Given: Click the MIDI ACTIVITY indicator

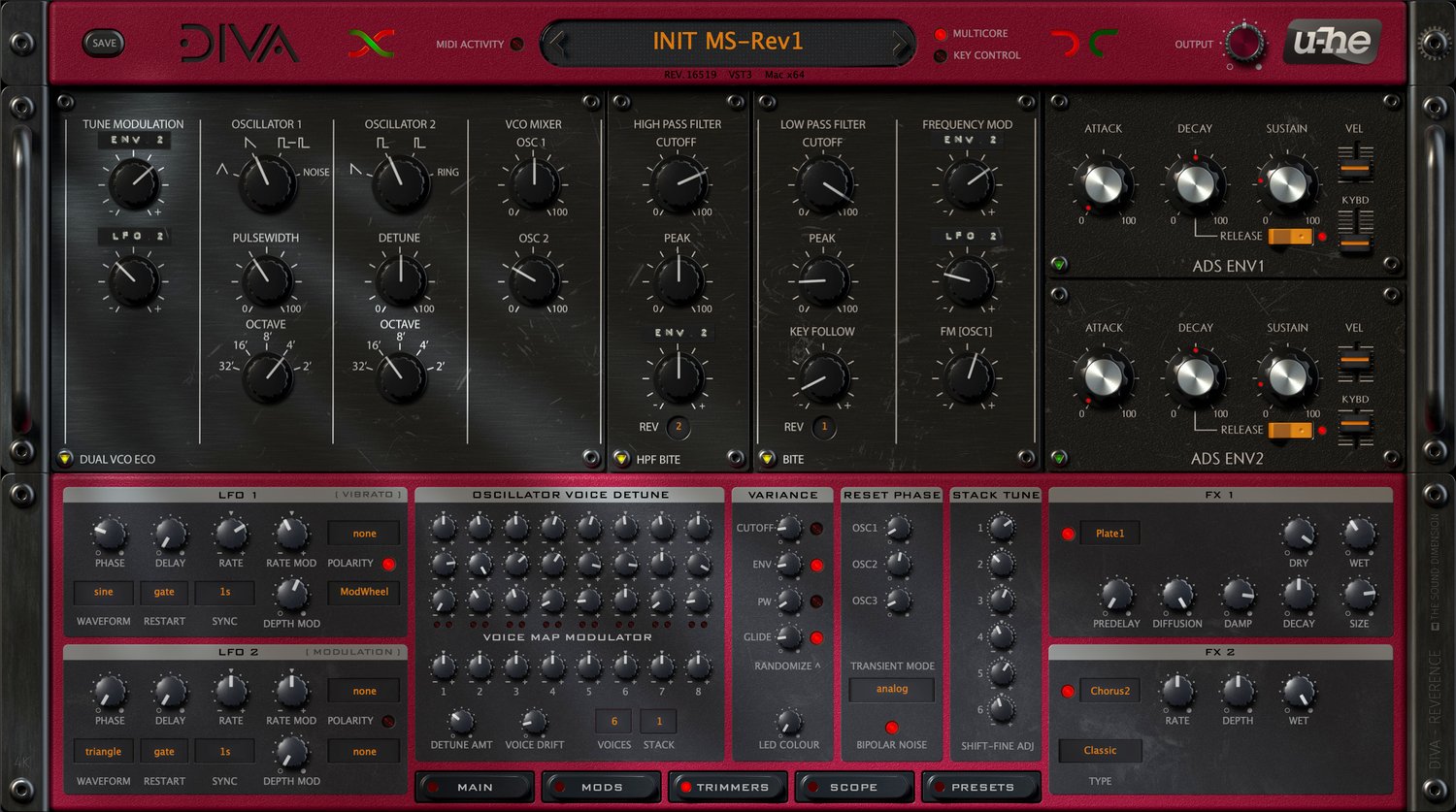Looking at the screenshot, I should [x=516, y=44].
